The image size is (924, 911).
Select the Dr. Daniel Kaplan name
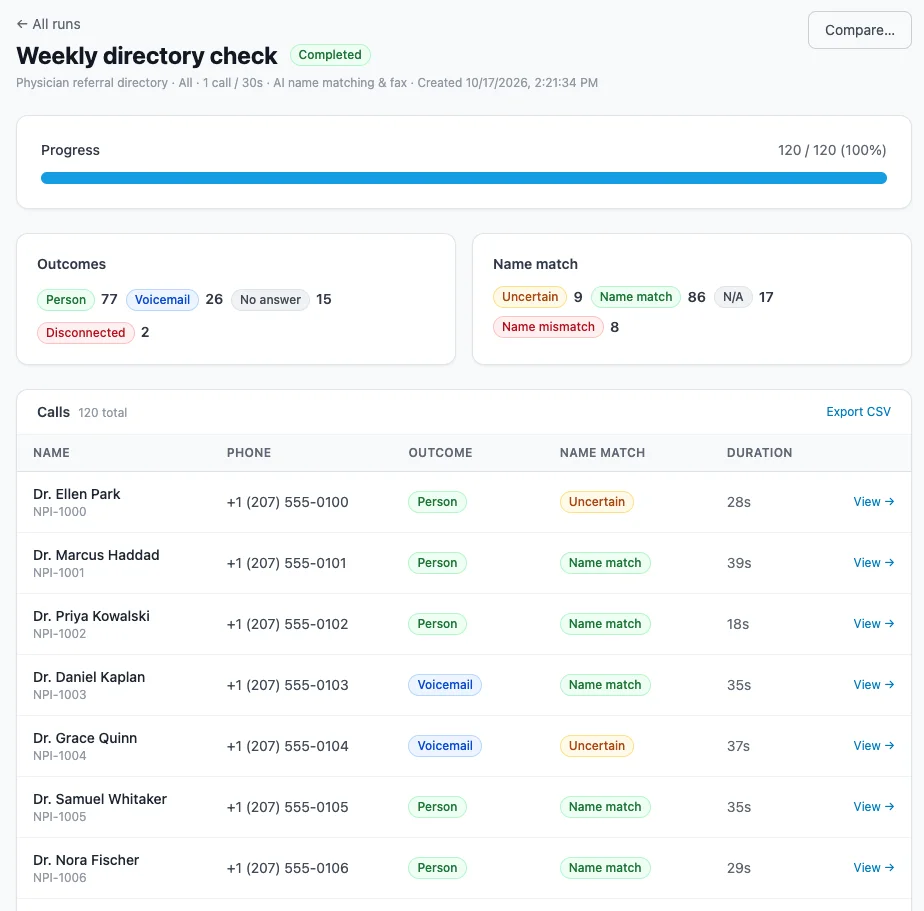click(89, 677)
